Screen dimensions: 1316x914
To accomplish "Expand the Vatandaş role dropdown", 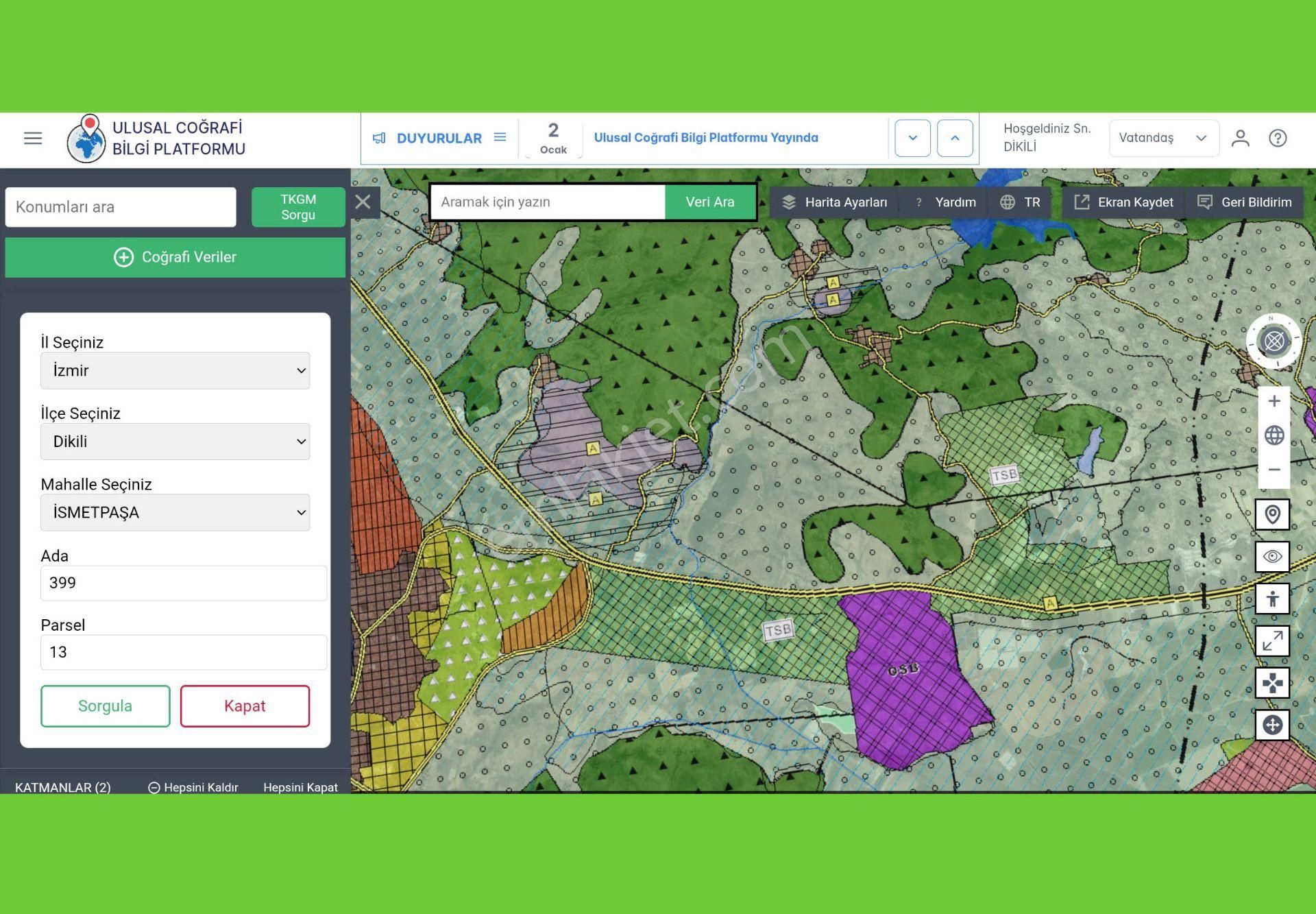I will click(x=1163, y=138).
